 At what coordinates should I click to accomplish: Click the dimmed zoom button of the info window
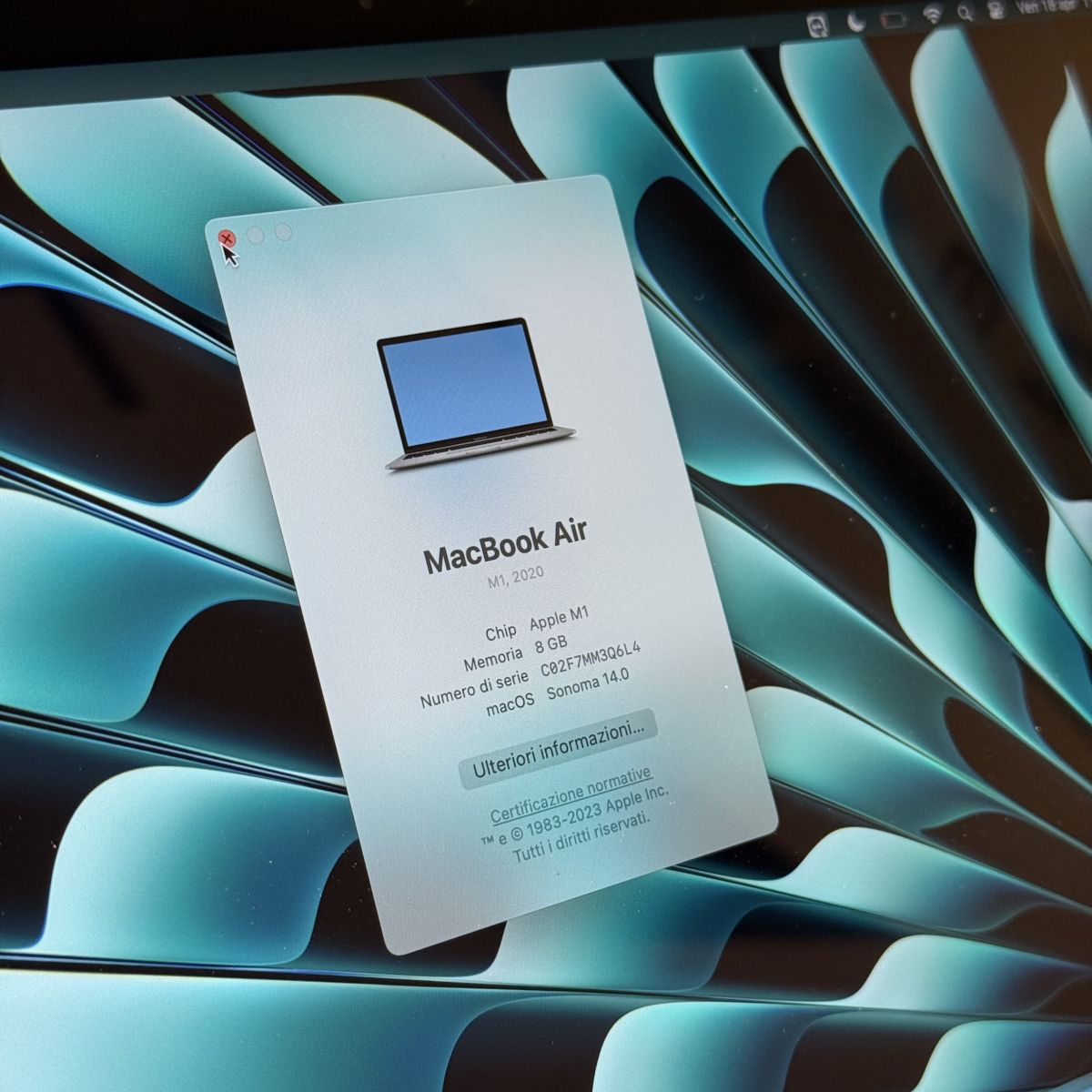coord(283,232)
